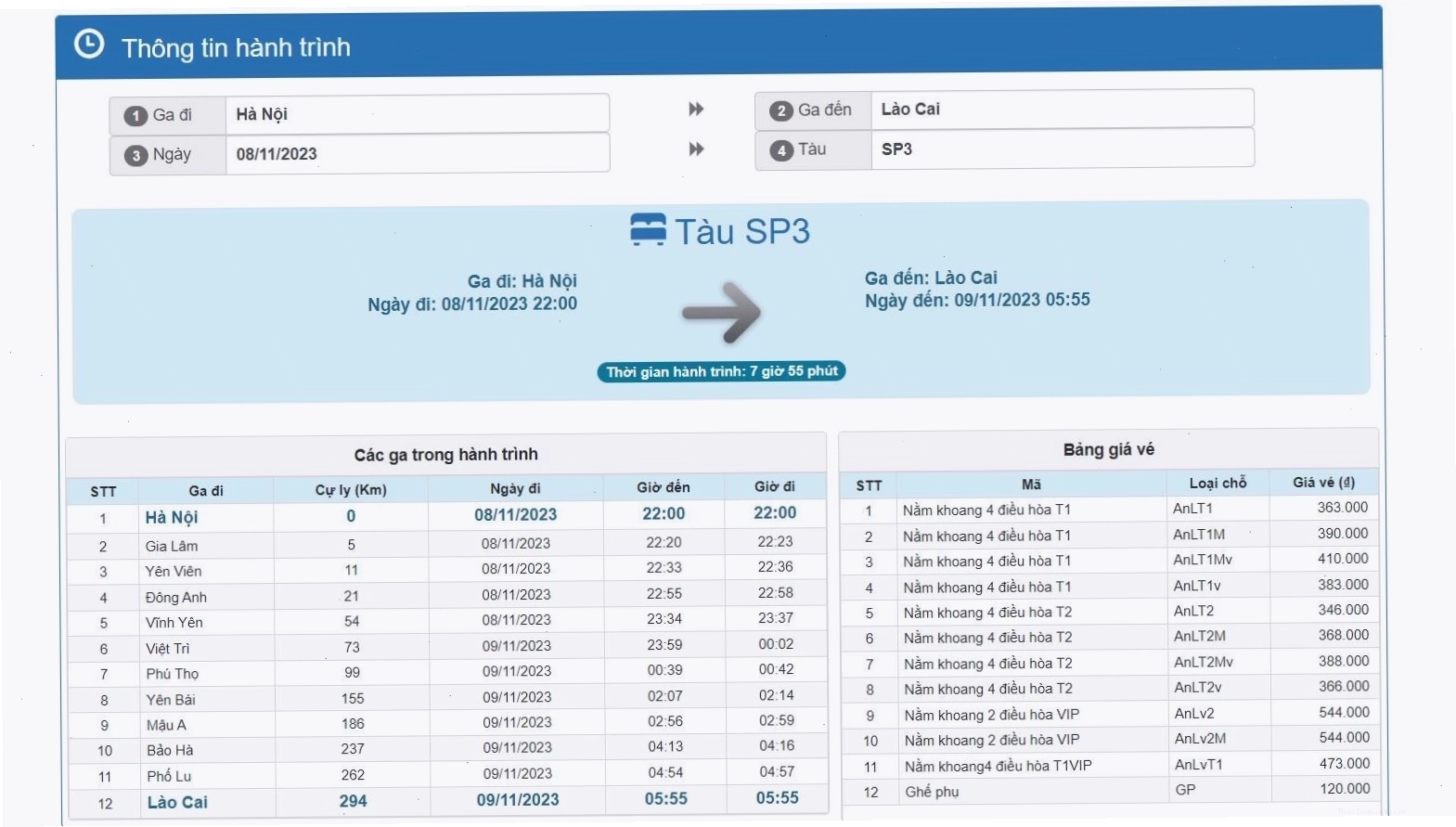Viewport: 1456px width, 827px height.
Task: Click the AnLT2M seat type code
Action: click(1200, 636)
